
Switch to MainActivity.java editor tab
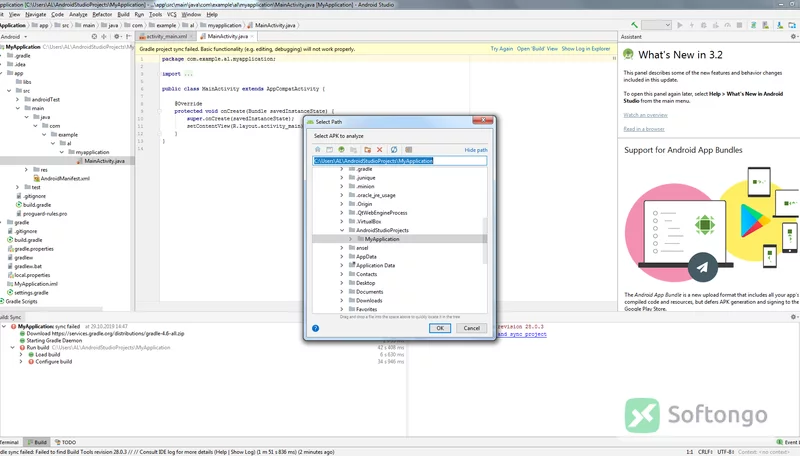click(x=228, y=37)
